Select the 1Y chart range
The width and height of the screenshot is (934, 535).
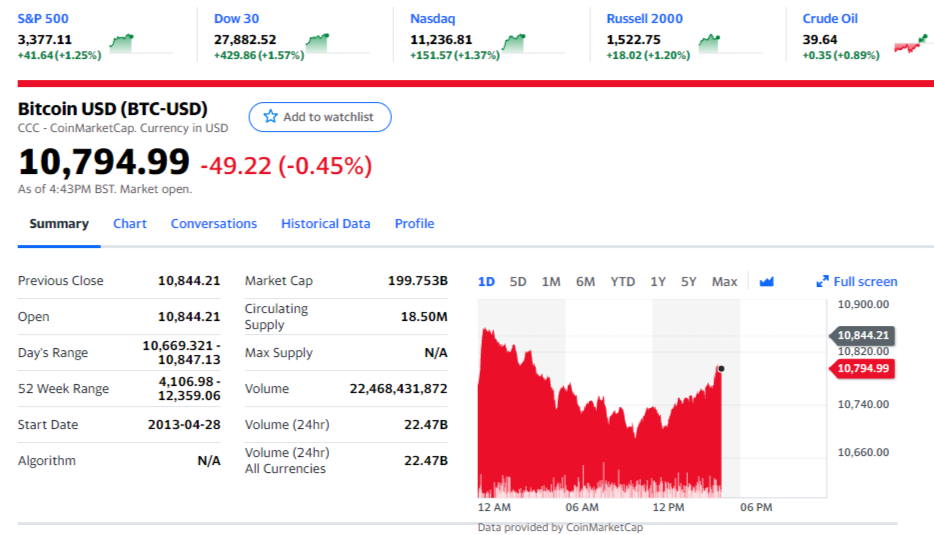coord(658,281)
